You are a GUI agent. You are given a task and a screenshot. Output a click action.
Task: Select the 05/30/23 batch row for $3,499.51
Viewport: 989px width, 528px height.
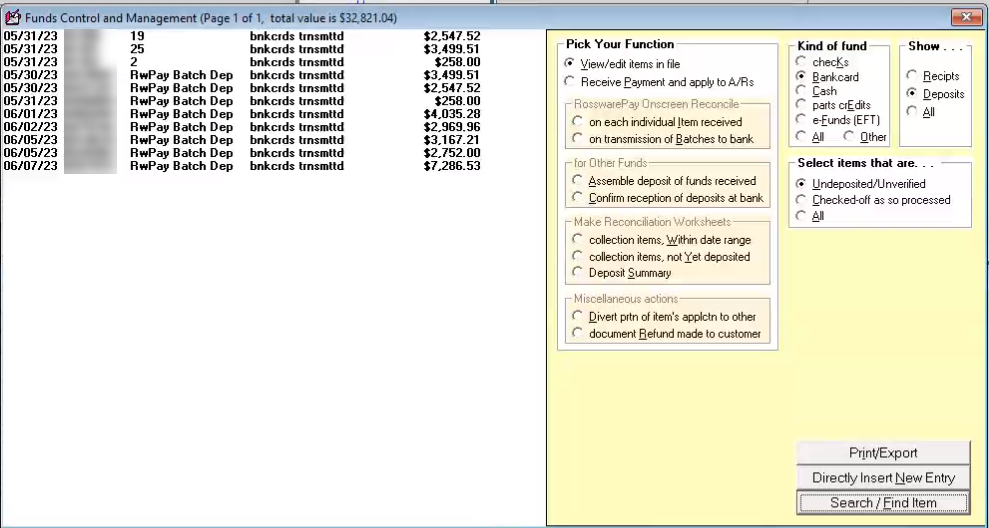point(242,75)
